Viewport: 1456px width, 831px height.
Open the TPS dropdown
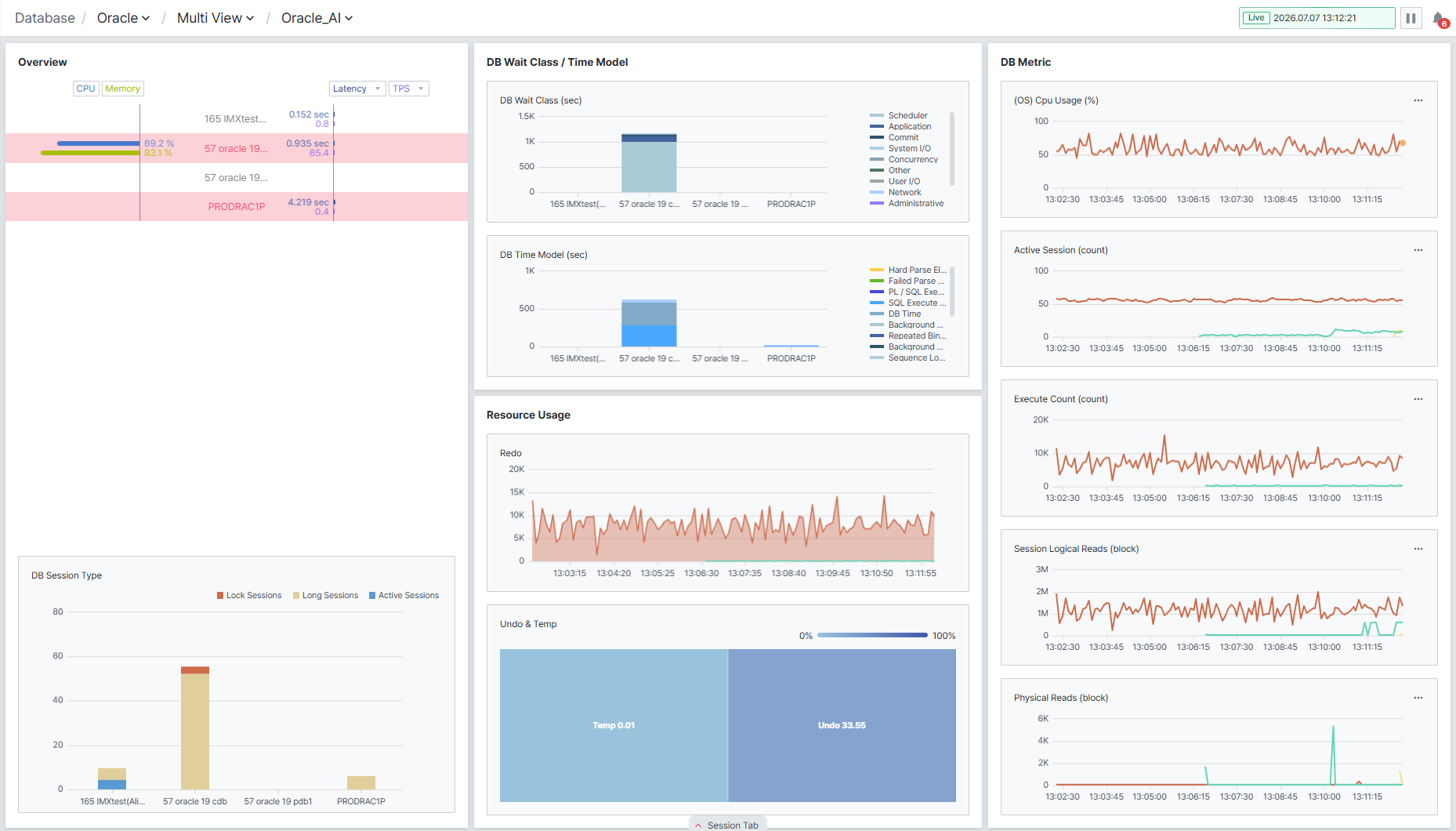pos(408,89)
